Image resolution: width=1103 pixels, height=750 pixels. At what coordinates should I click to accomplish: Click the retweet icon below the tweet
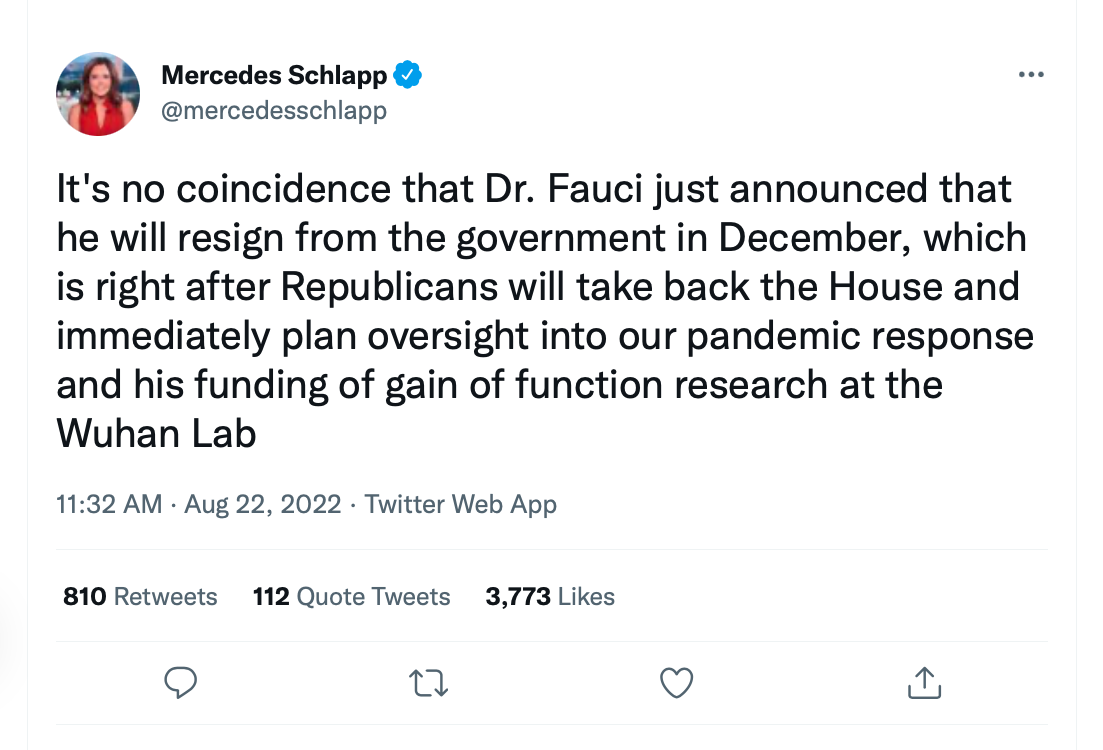[x=428, y=683]
